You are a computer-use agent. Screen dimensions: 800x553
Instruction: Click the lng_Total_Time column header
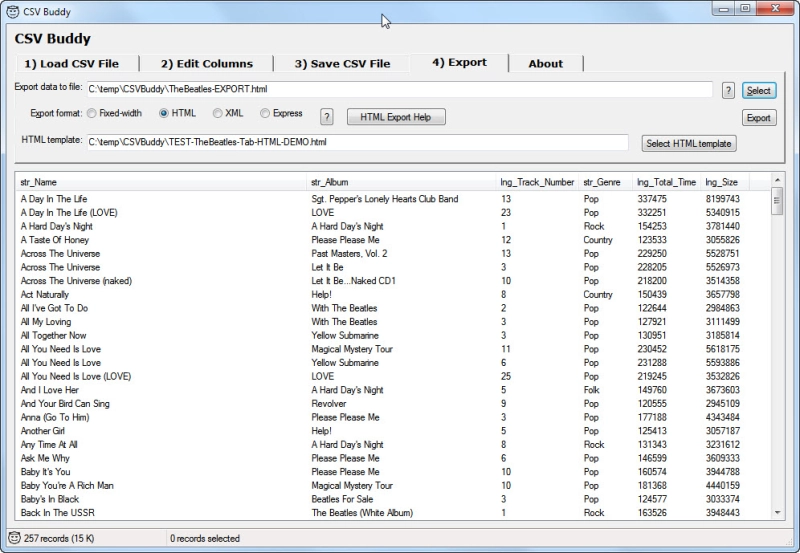(667, 182)
